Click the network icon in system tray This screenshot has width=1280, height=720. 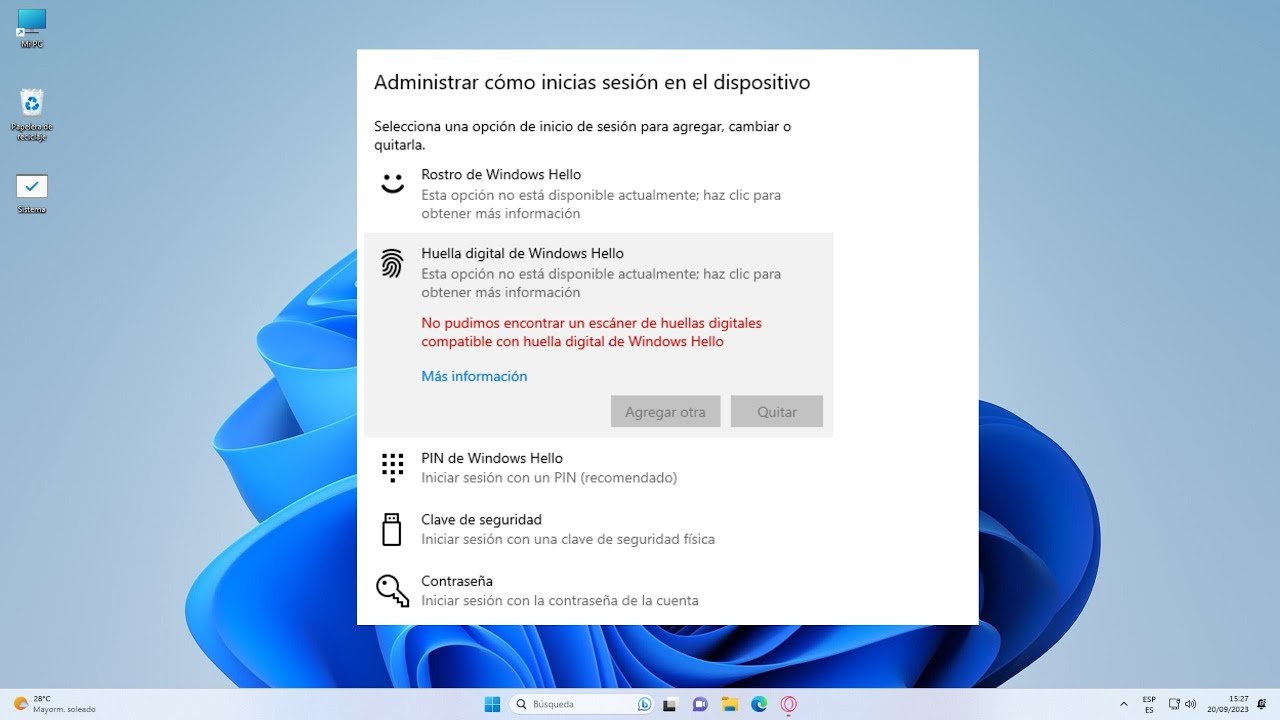pos(1174,704)
